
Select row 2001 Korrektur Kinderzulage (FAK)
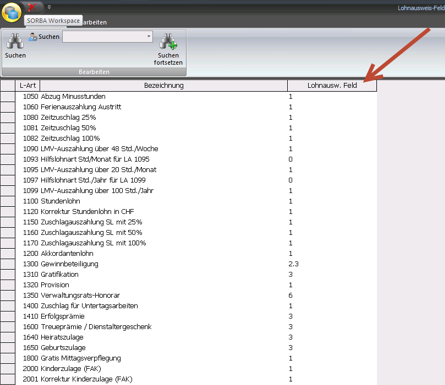196,379
